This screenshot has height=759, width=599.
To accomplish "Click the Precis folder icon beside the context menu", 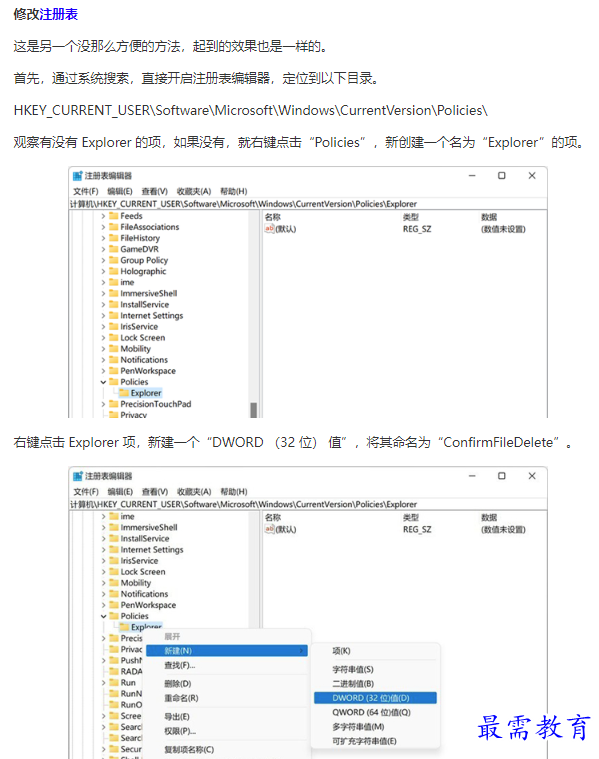I will pos(114,638).
